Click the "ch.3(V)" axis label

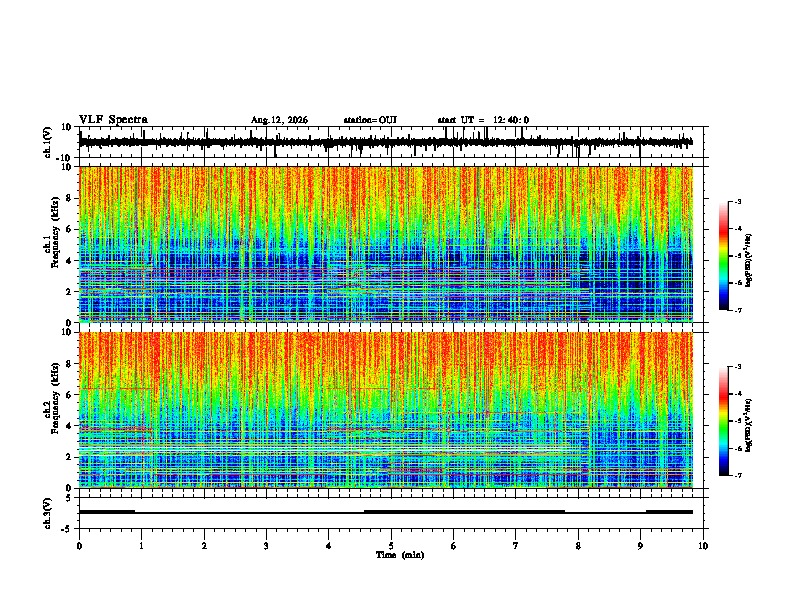[48, 513]
